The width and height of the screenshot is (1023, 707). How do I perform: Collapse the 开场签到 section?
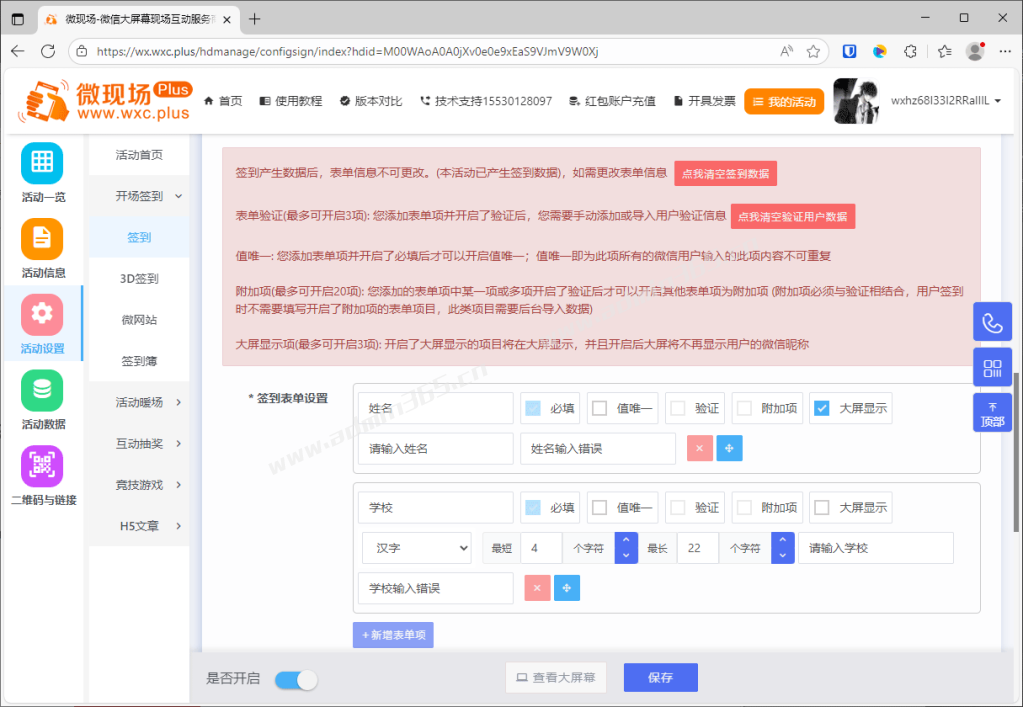140,196
